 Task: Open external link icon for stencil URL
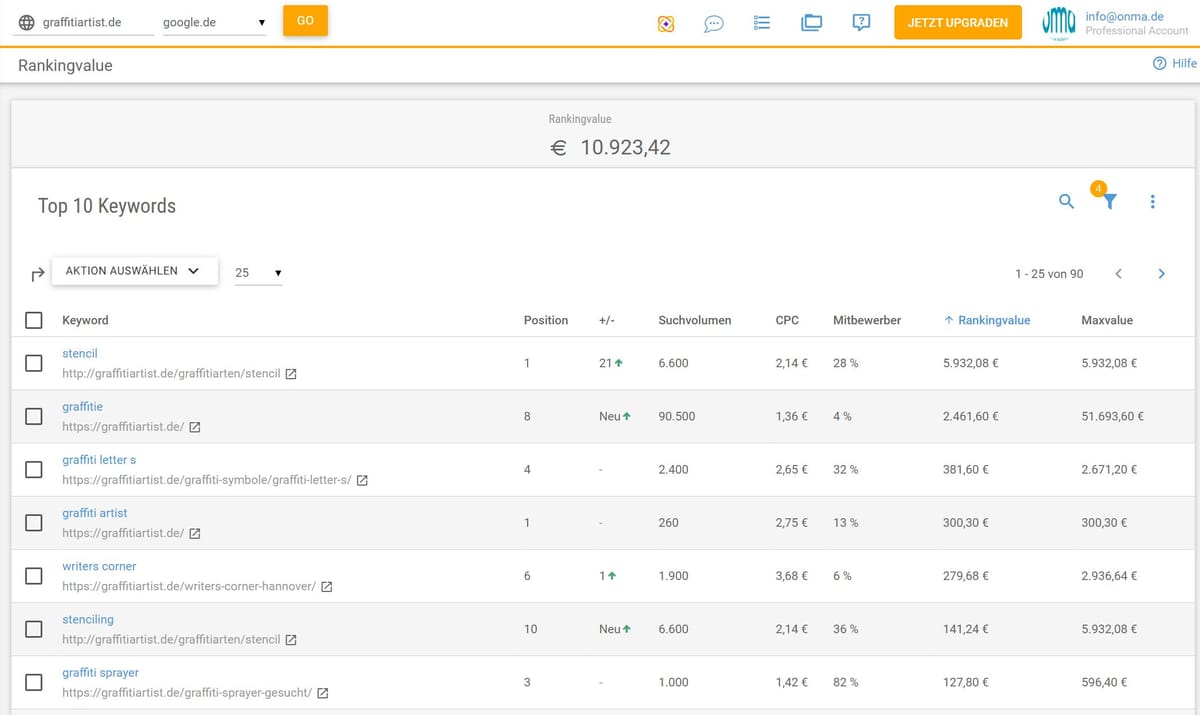click(x=291, y=374)
